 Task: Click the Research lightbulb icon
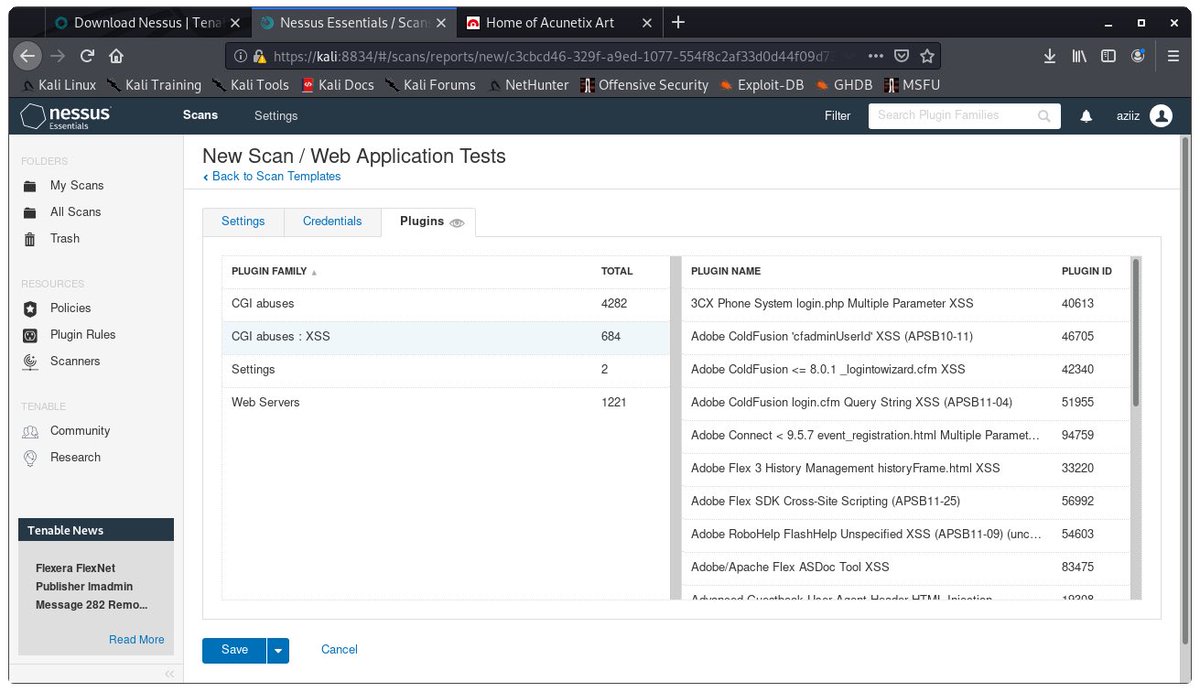(x=30, y=457)
